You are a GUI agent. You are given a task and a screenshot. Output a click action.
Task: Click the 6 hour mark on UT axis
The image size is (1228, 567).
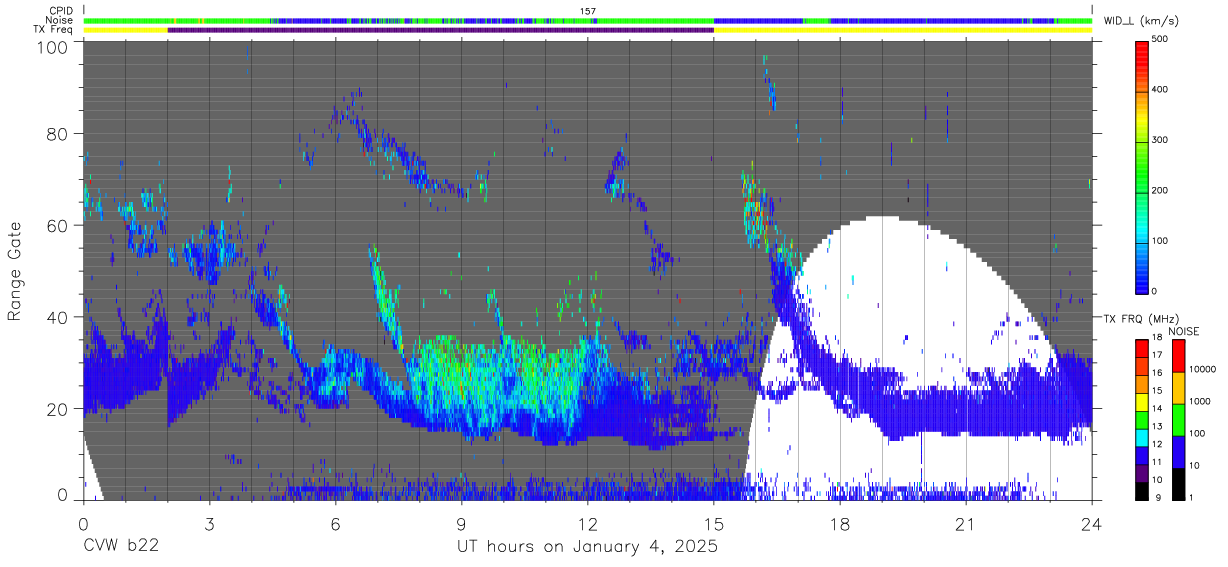pyautogui.click(x=335, y=522)
